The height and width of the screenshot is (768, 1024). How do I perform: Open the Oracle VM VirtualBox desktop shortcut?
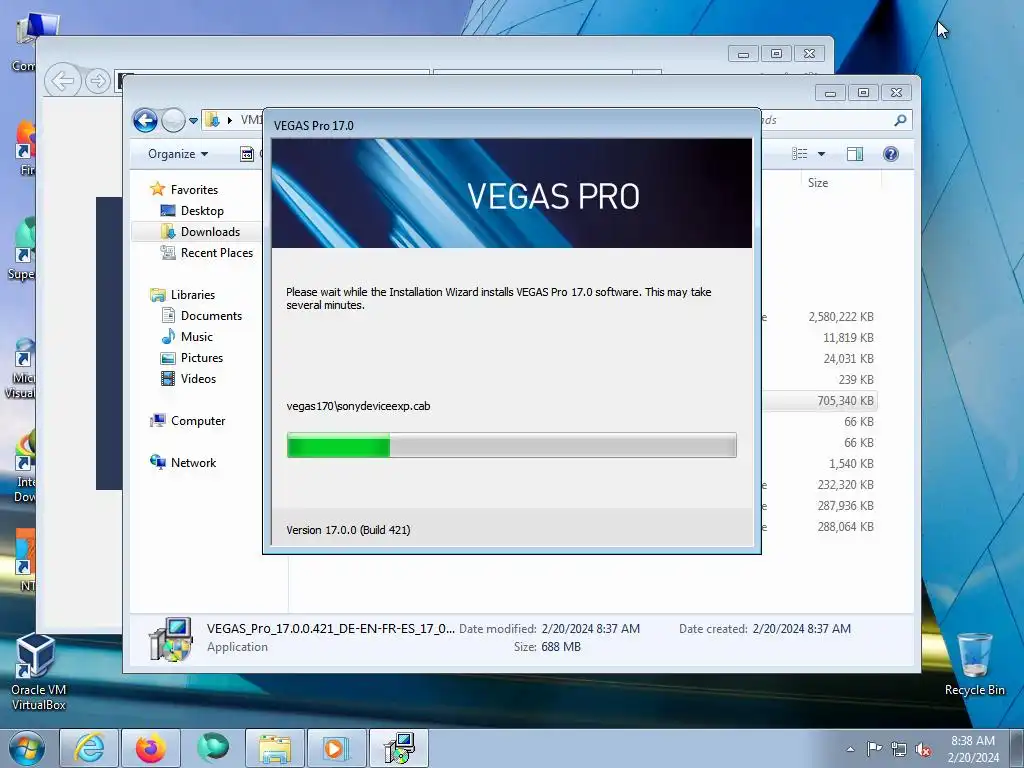(x=37, y=672)
